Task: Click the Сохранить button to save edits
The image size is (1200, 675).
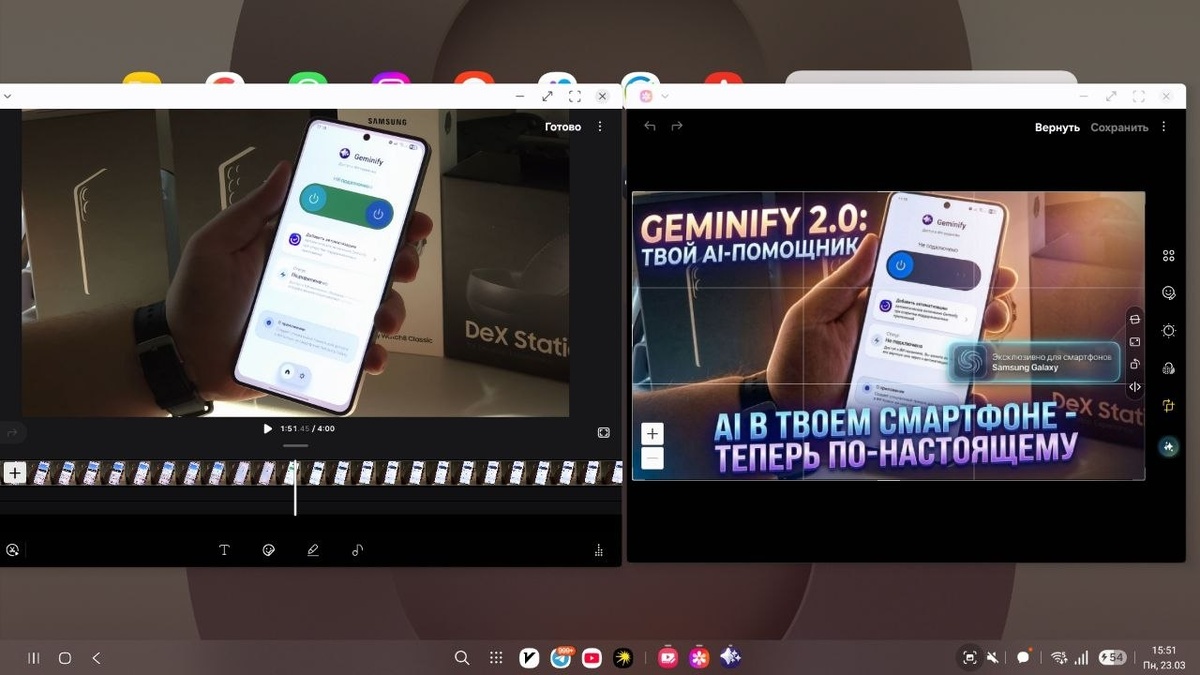Action: coord(1119,127)
